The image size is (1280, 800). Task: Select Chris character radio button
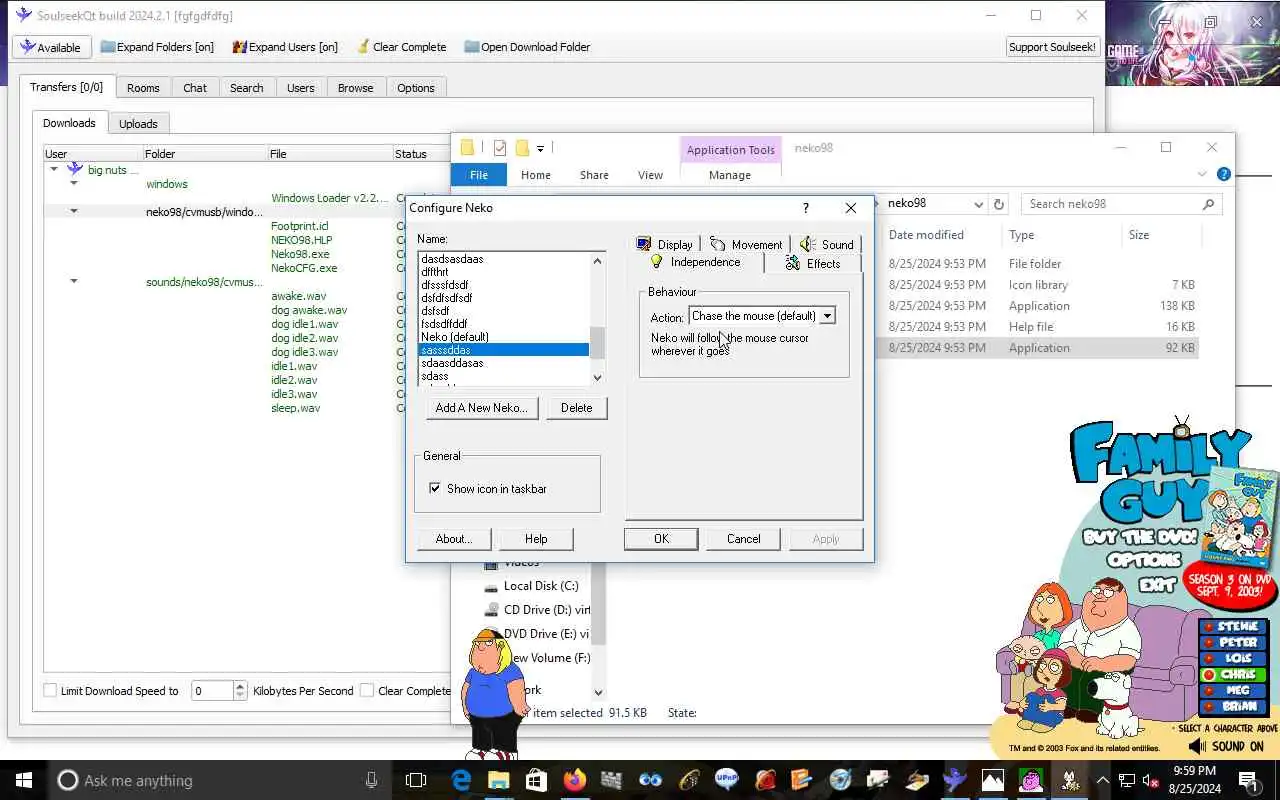tap(1209, 675)
